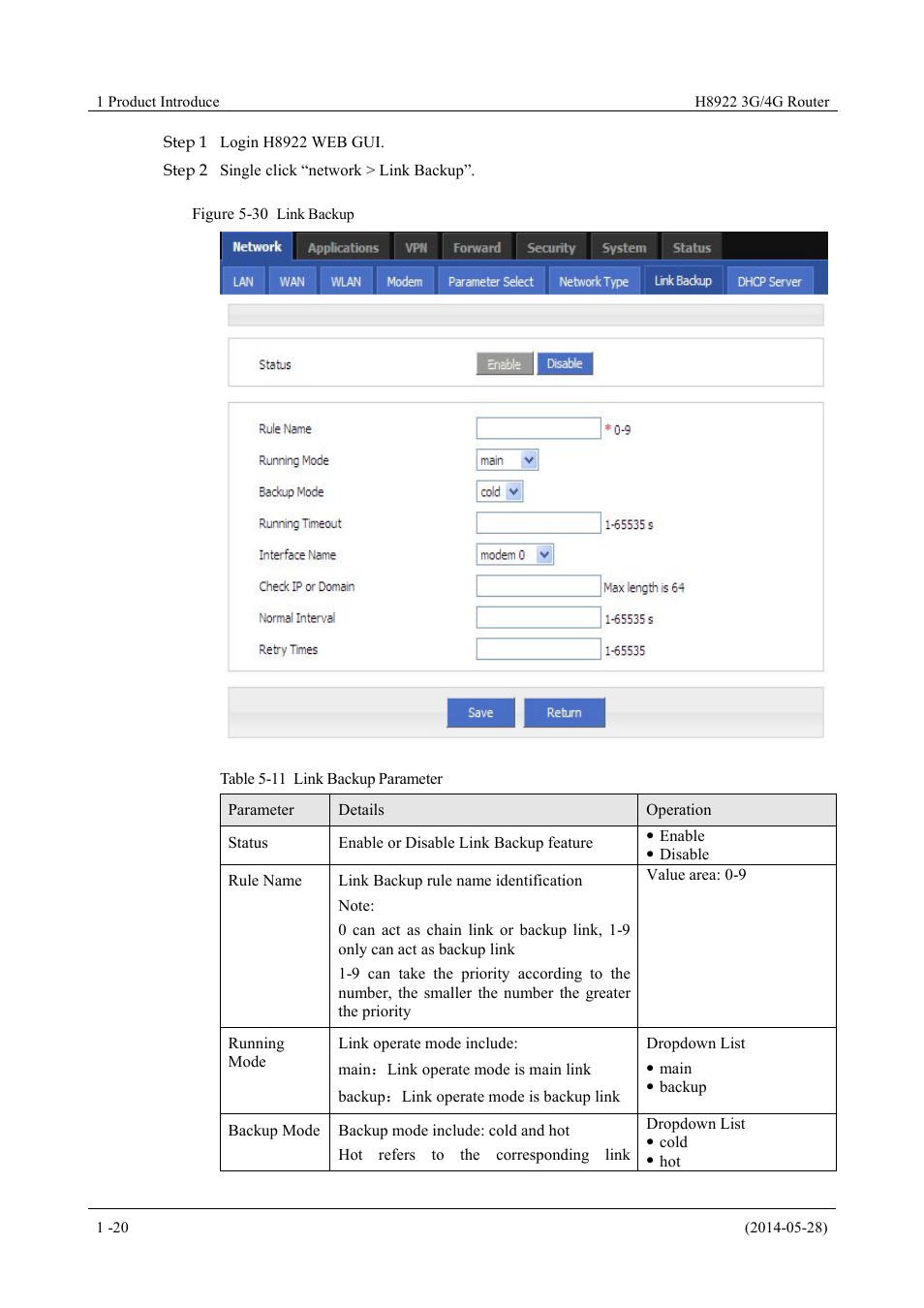Click the Return button
This screenshot has width=924, height=1308.
coord(565,713)
